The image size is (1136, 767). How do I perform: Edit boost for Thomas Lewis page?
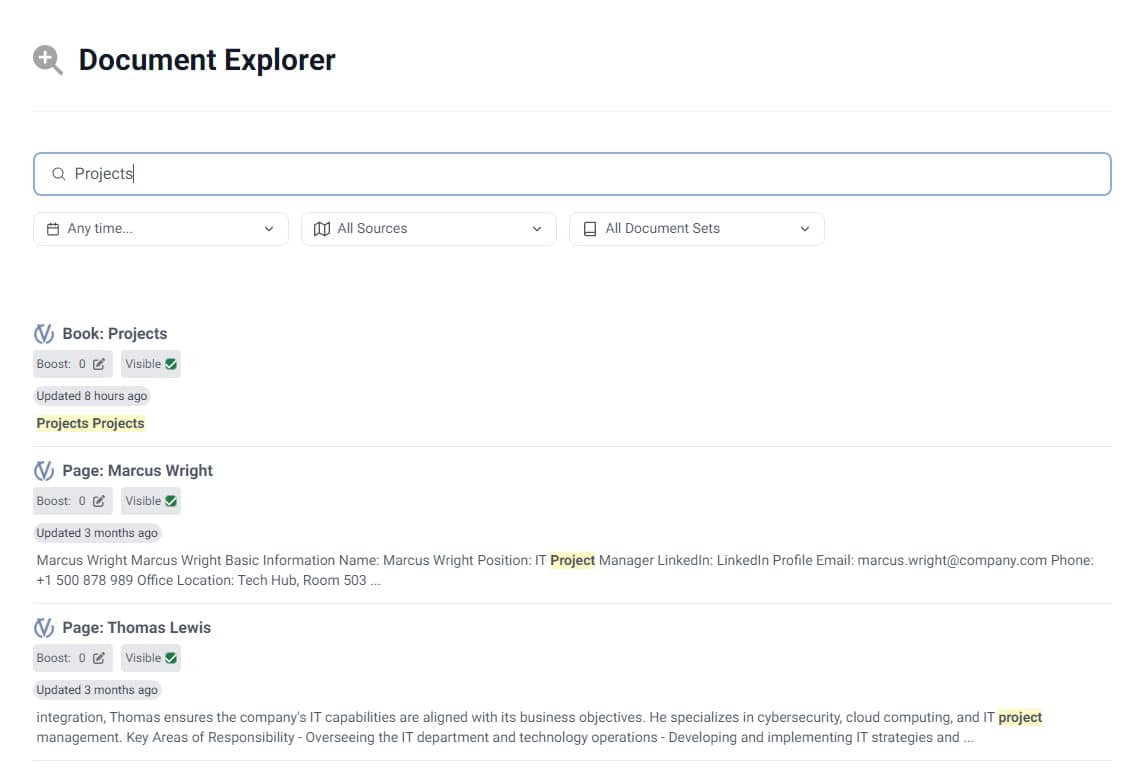point(98,658)
